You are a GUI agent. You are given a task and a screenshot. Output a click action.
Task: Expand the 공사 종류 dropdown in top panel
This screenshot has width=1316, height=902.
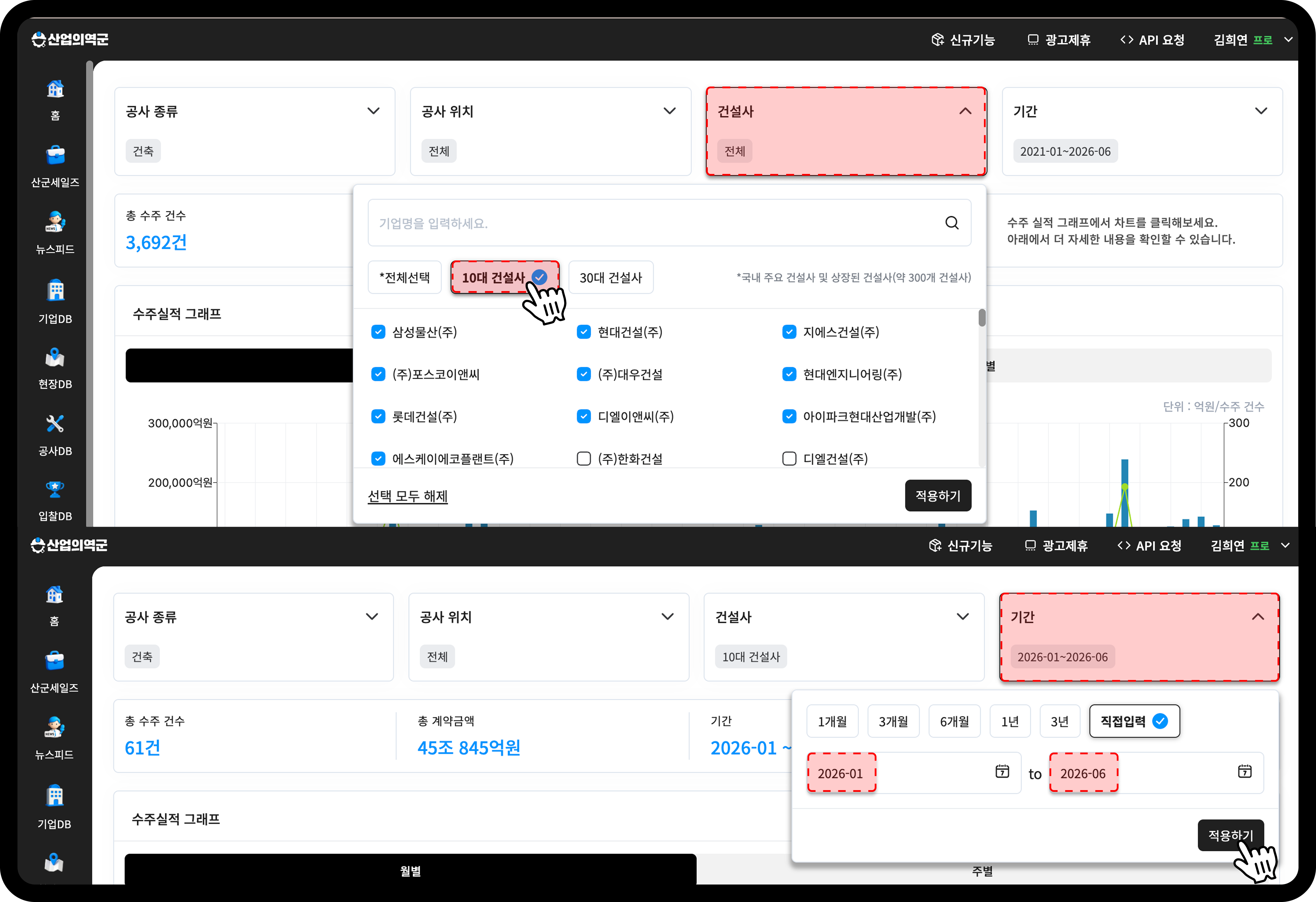pos(373,111)
